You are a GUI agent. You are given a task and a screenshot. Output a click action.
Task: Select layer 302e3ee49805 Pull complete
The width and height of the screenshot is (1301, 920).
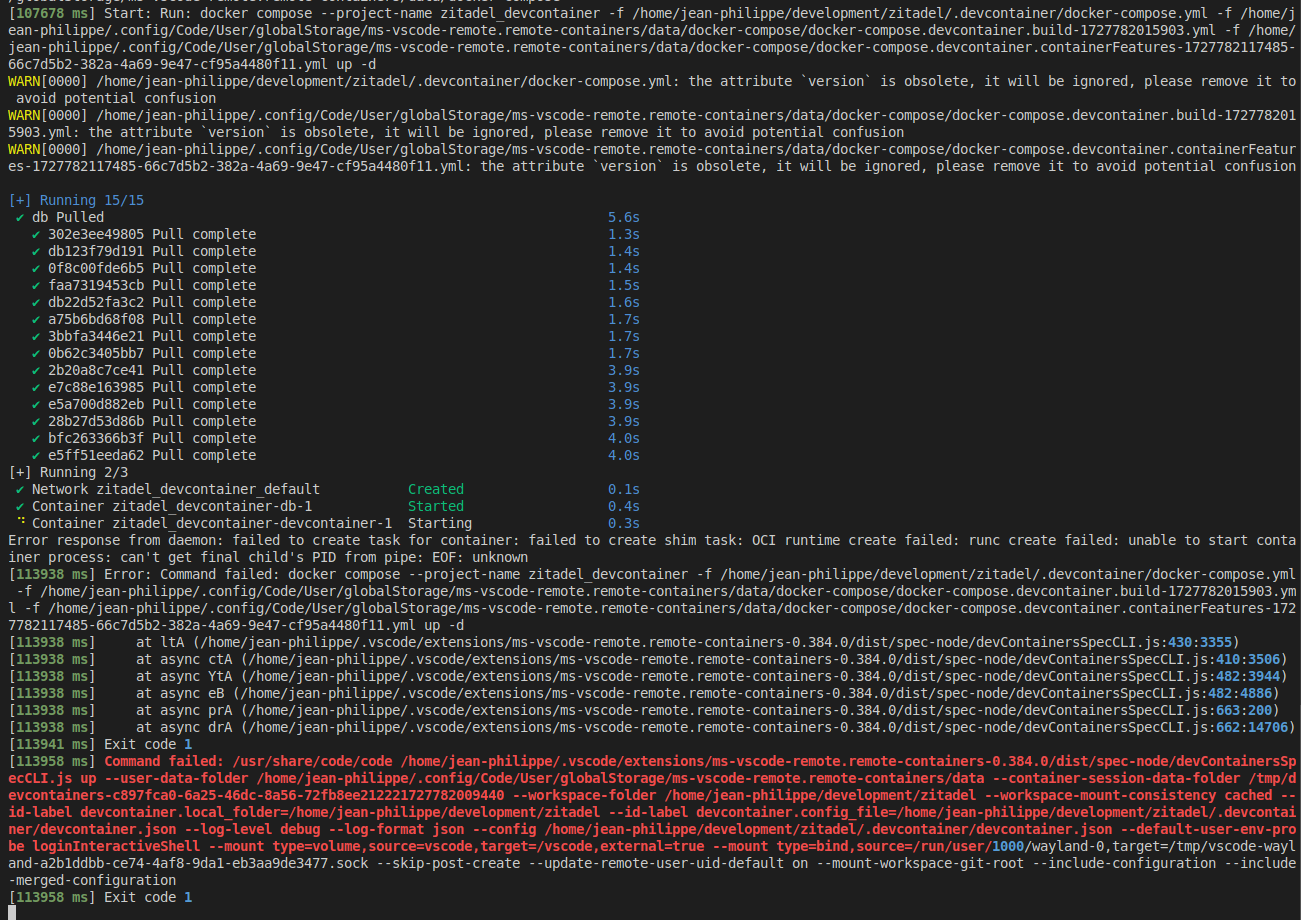tap(152, 234)
